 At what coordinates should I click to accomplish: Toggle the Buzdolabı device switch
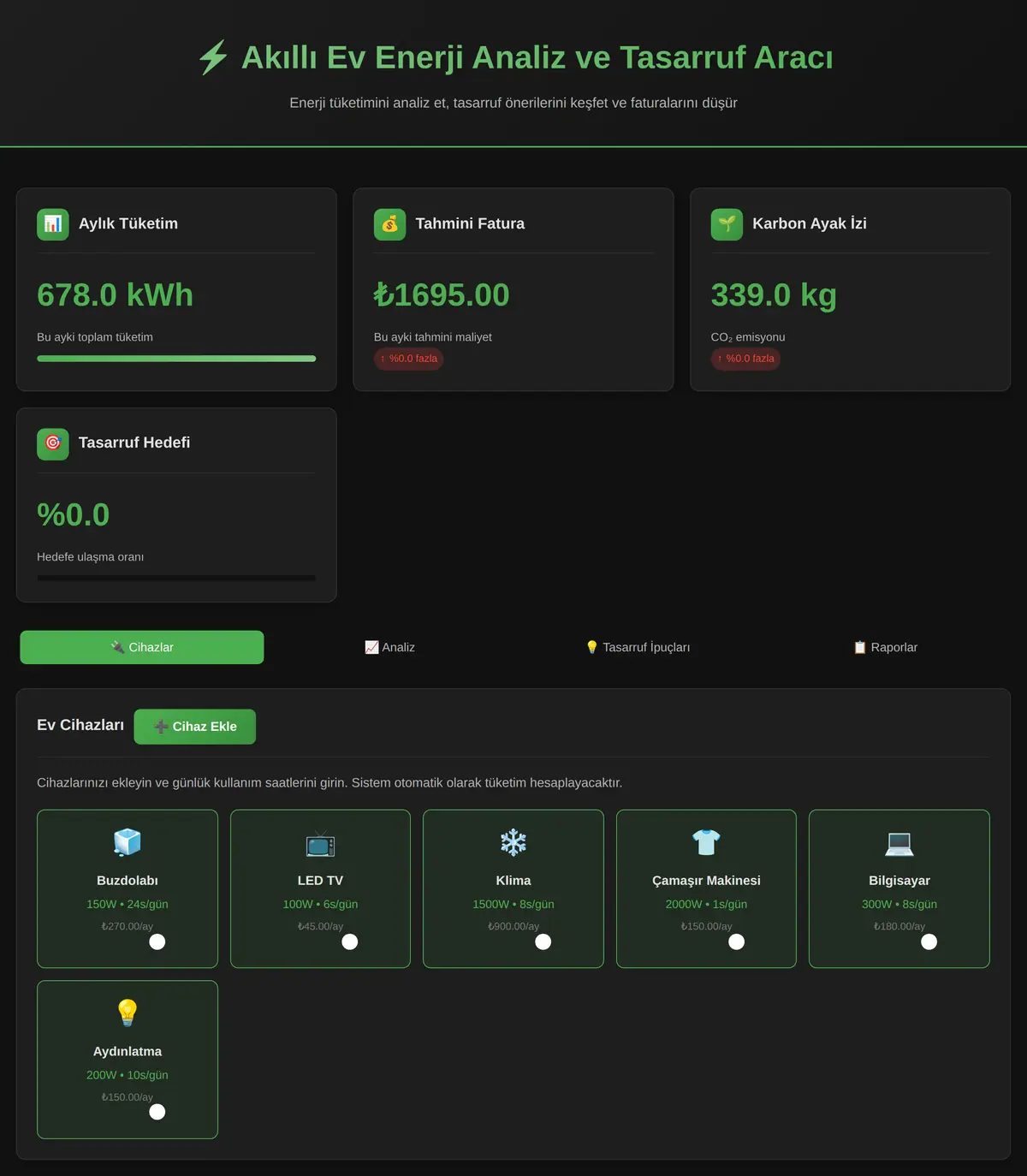click(x=157, y=941)
